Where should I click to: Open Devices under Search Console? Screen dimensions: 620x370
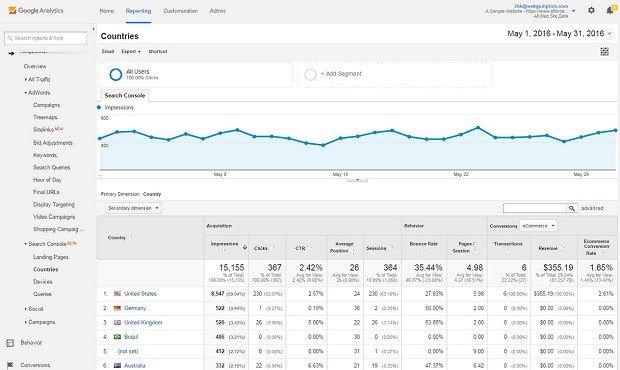(x=43, y=282)
